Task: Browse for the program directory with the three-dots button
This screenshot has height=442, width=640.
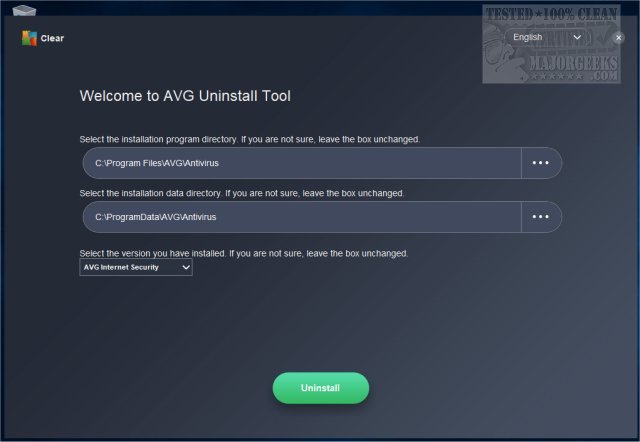Action: pos(541,163)
